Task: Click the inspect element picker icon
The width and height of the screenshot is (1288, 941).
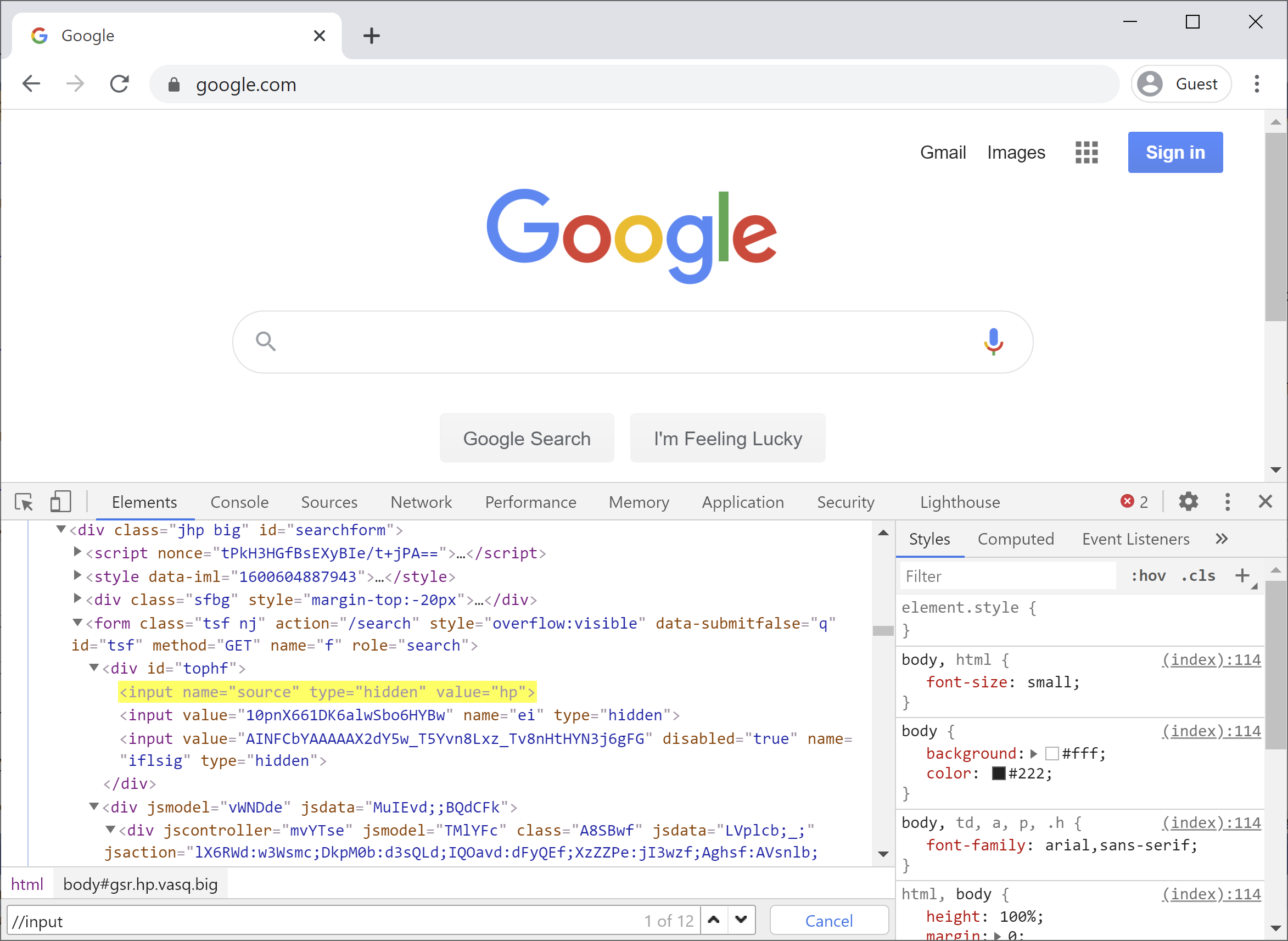Action: [x=24, y=502]
